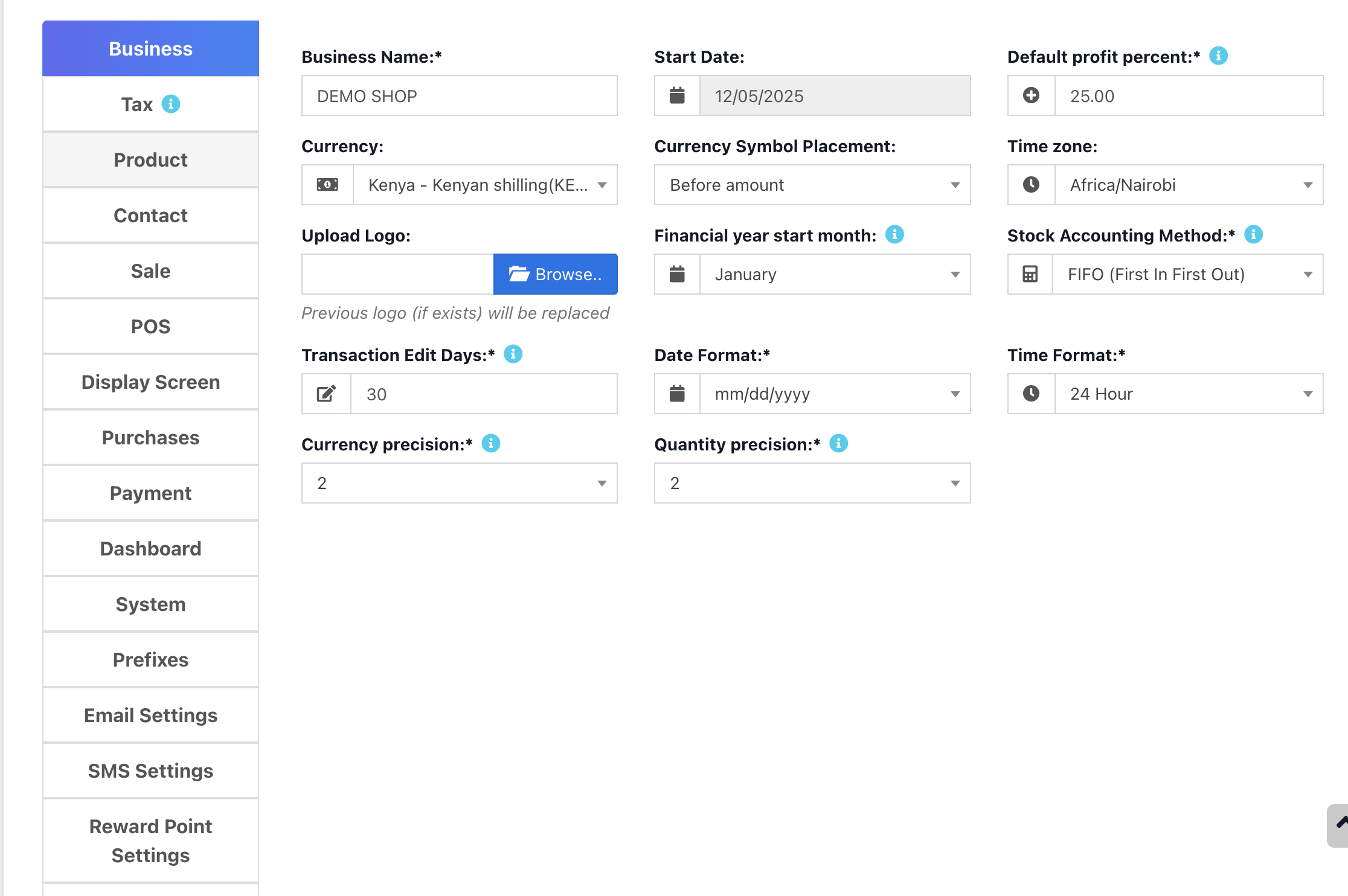Image resolution: width=1348 pixels, height=896 pixels.
Task: Click Transaction Edit Days info icon
Action: pyautogui.click(x=513, y=354)
